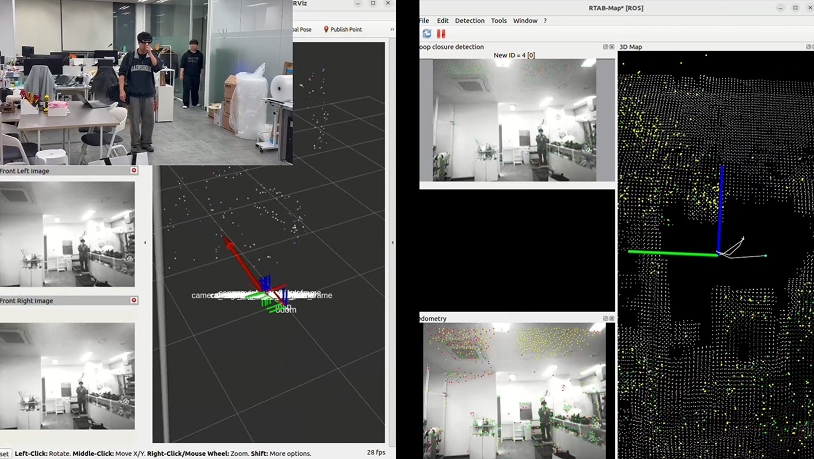Click the blue refresh icon in RTAB-Map toolbar
814x459 pixels.
427,33
